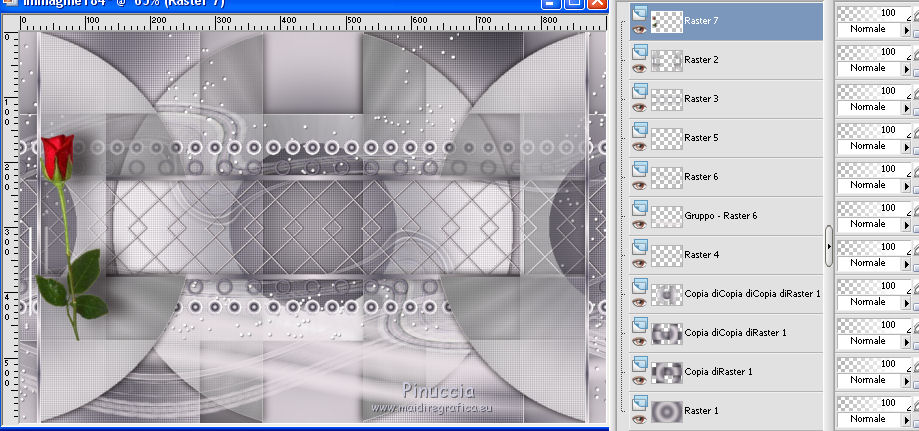Viewport: 919px width, 431px height.
Task: Click the raster layer type icon of Raster 7
Action: [640, 13]
